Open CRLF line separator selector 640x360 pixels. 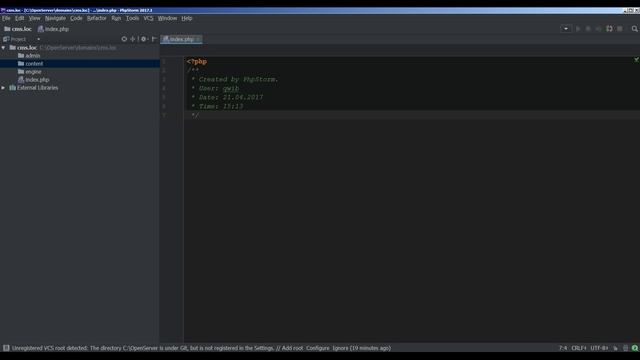click(579, 348)
